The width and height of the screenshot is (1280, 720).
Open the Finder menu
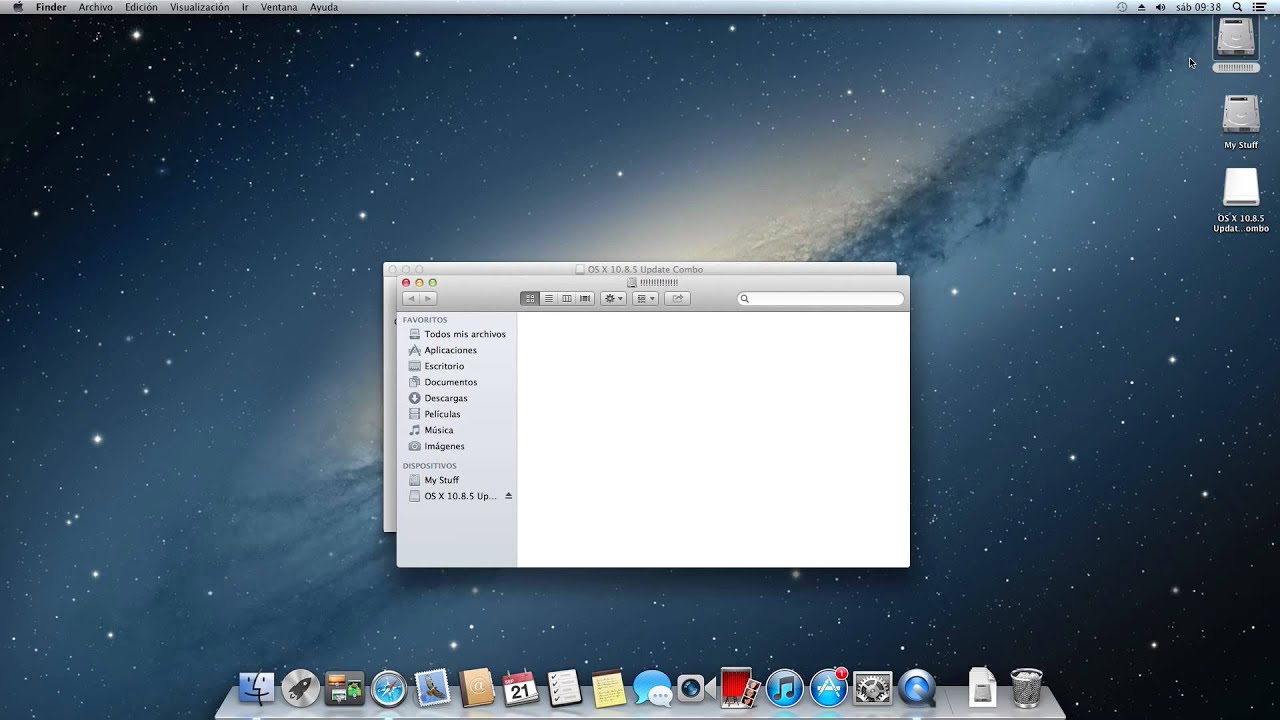point(51,7)
